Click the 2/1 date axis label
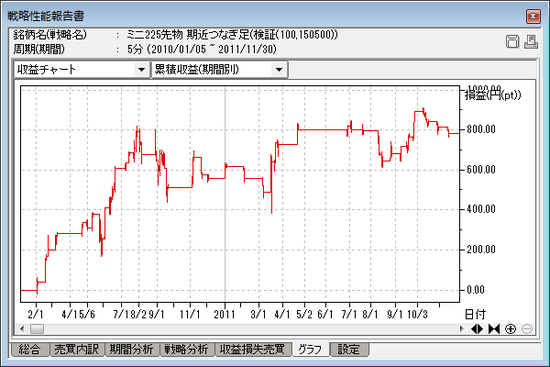This screenshot has width=550, height=367. tap(35, 314)
